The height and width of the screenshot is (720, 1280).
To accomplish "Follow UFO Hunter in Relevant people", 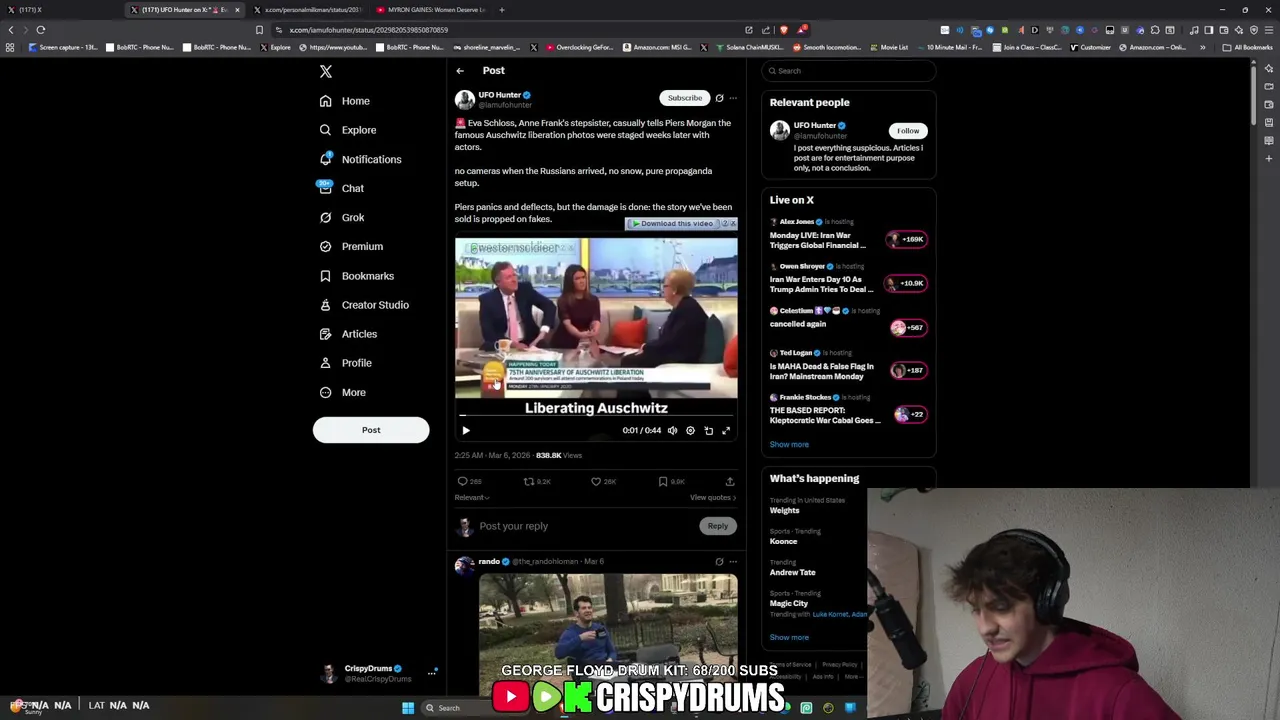I will (x=908, y=131).
